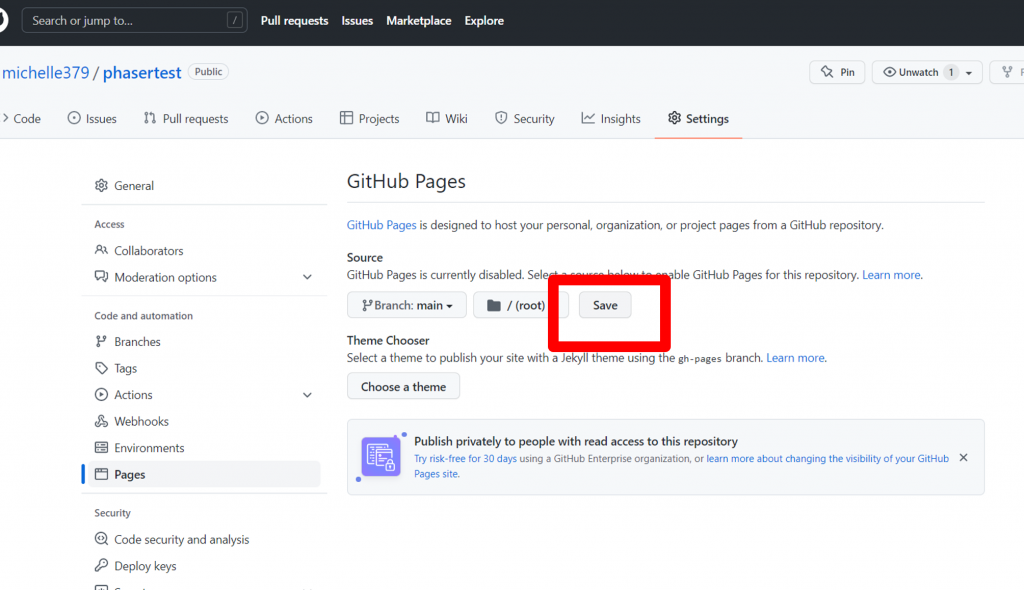Click the Code security shield-search icon
Image resolution: width=1024 pixels, height=590 pixels.
click(101, 538)
